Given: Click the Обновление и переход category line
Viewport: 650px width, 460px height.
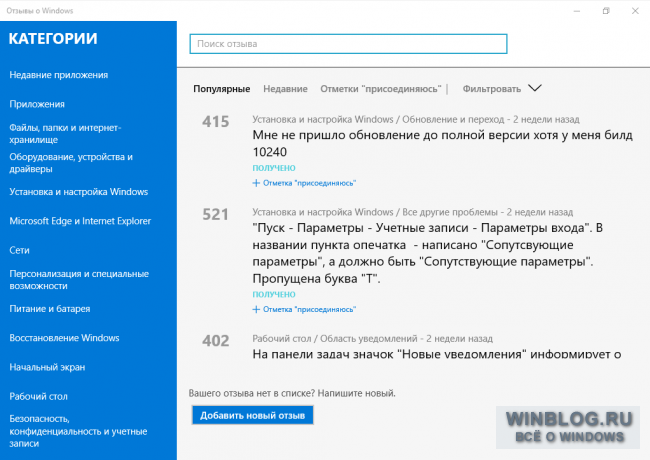Looking at the screenshot, I should point(416,119).
